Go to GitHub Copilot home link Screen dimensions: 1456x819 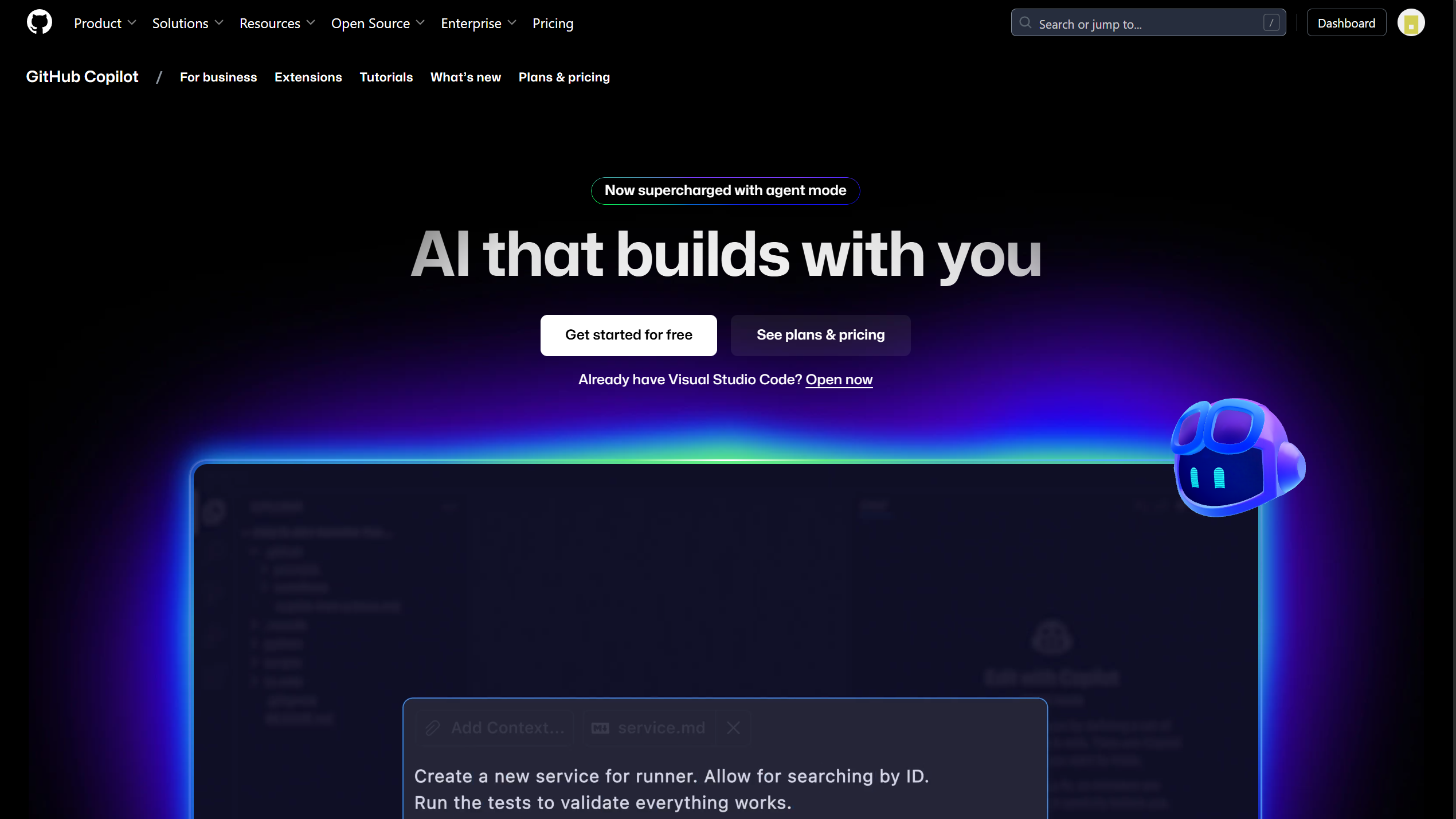[82, 77]
